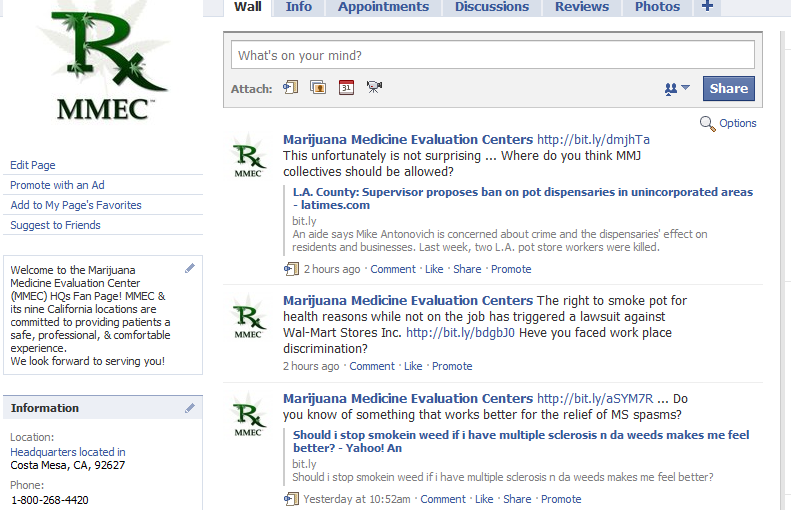Click the attach photo icon
The height and width of the screenshot is (510, 791).
318,88
